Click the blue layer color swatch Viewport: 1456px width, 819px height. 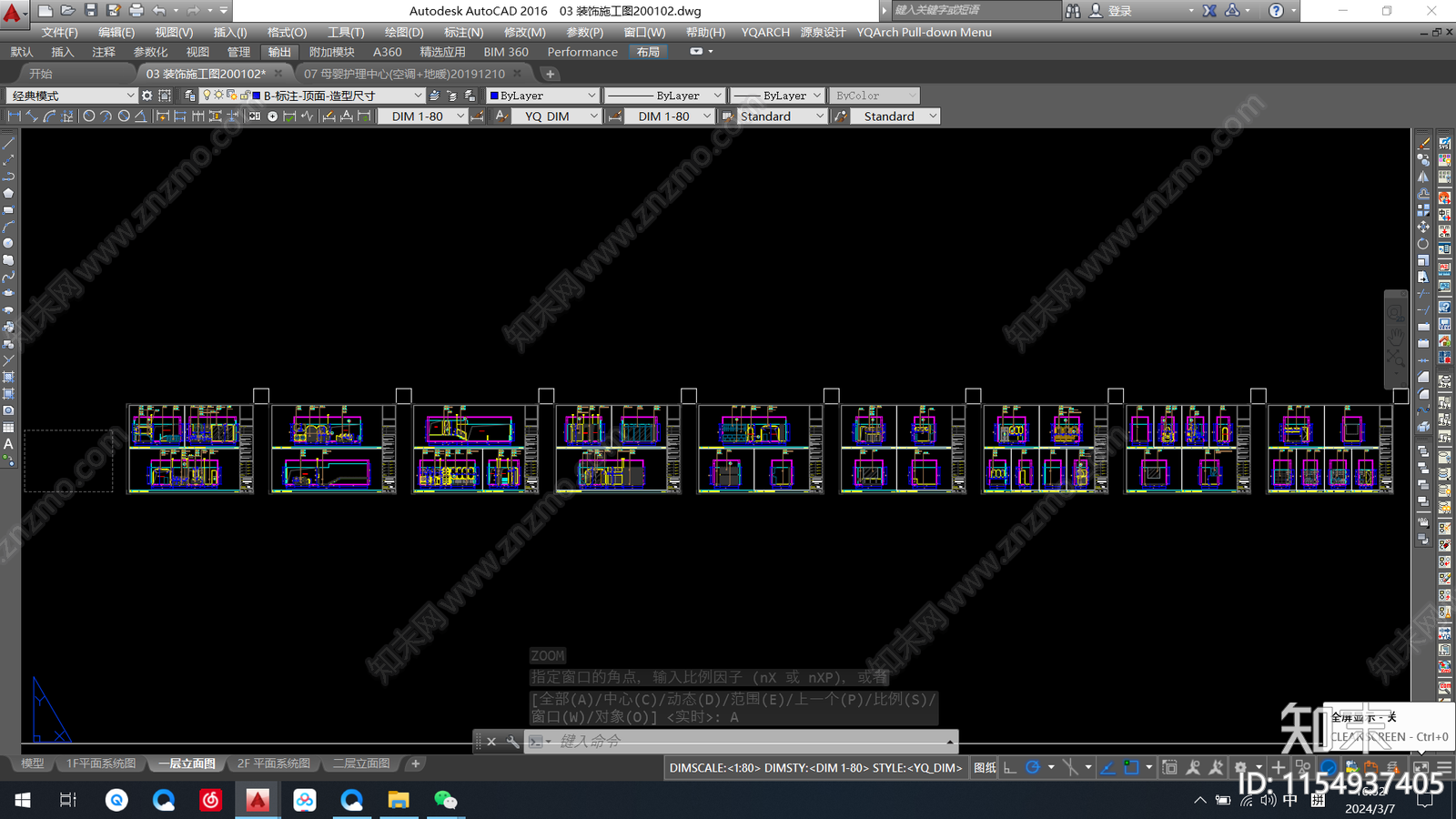coord(256,96)
